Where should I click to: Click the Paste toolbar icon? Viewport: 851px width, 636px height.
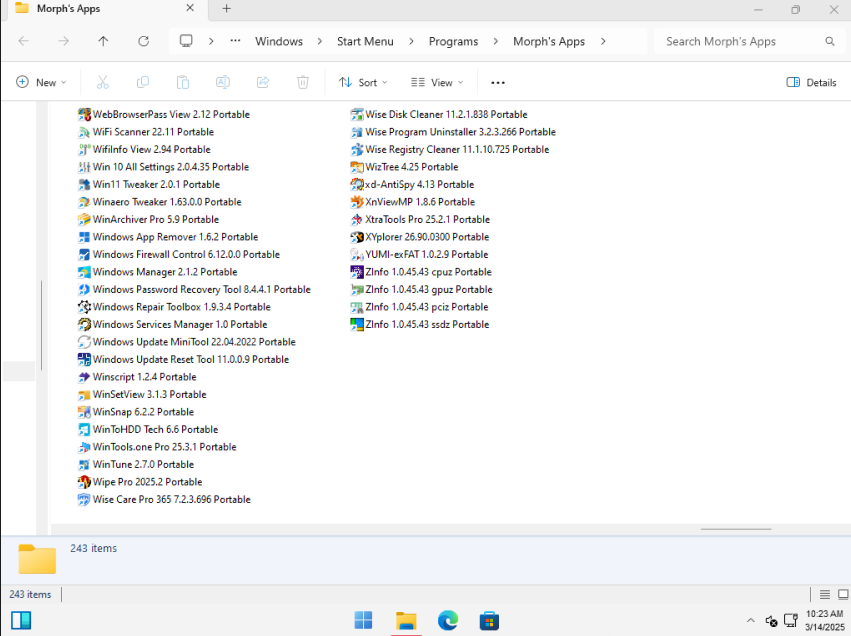pos(183,82)
